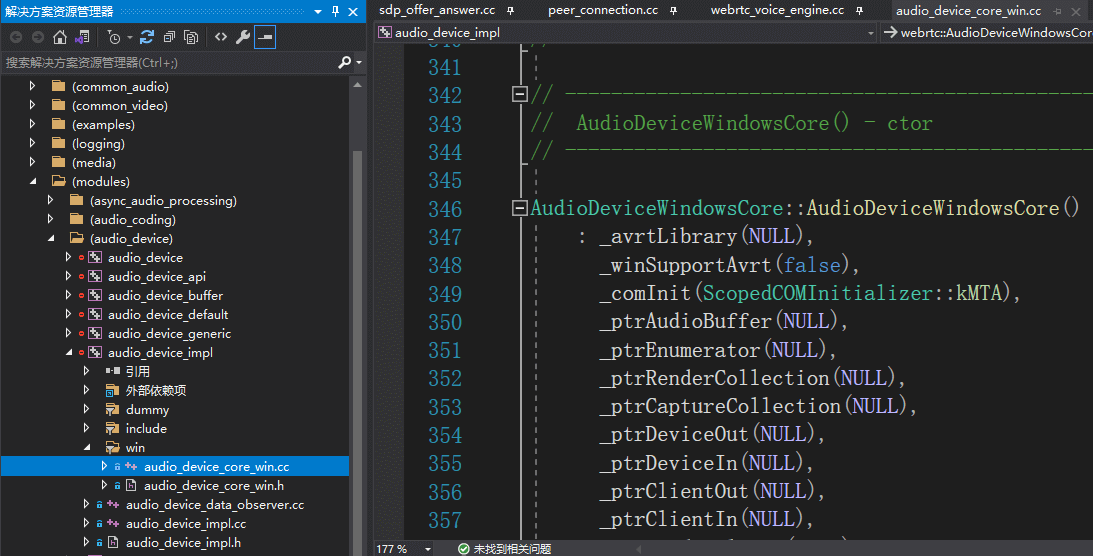
Task: Click the forward arrow in Solution Explorer toolbar
Action: (38, 37)
